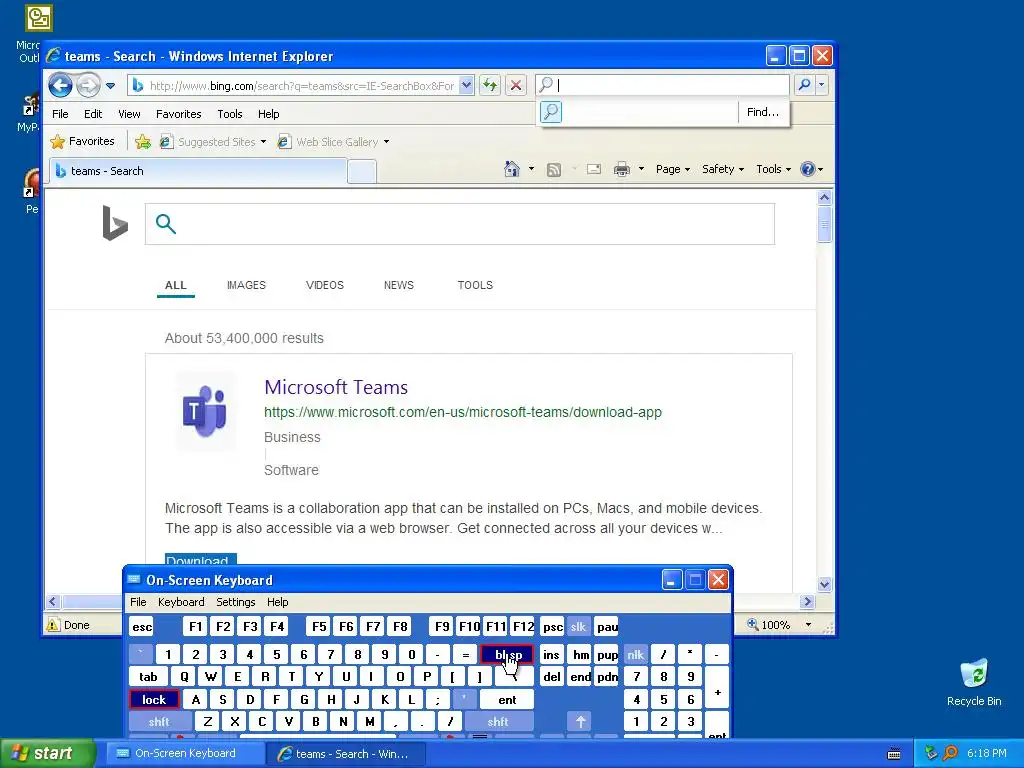Click the zoom magnifier icon in the status bar

click(753, 624)
